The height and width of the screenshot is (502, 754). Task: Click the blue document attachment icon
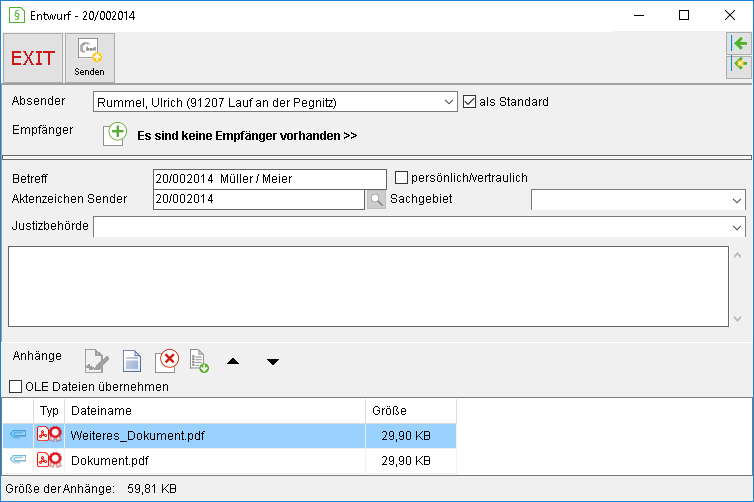132,361
